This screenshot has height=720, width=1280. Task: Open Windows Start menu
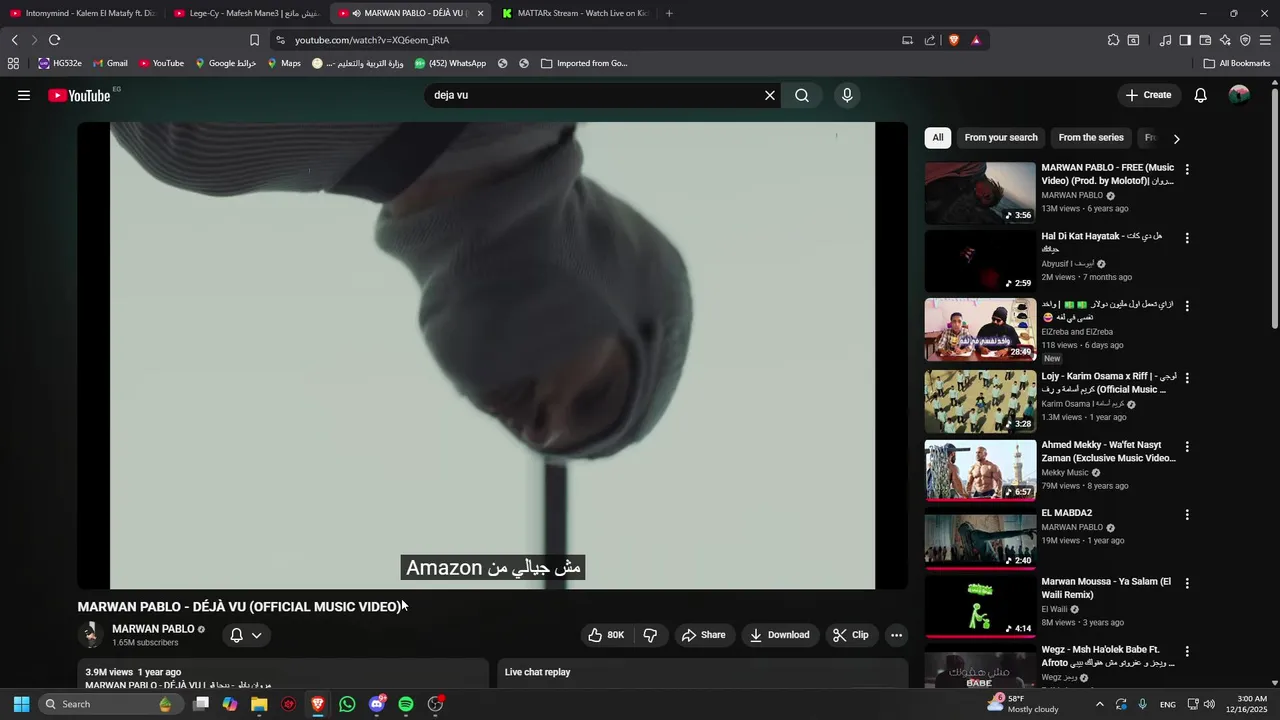(21, 704)
